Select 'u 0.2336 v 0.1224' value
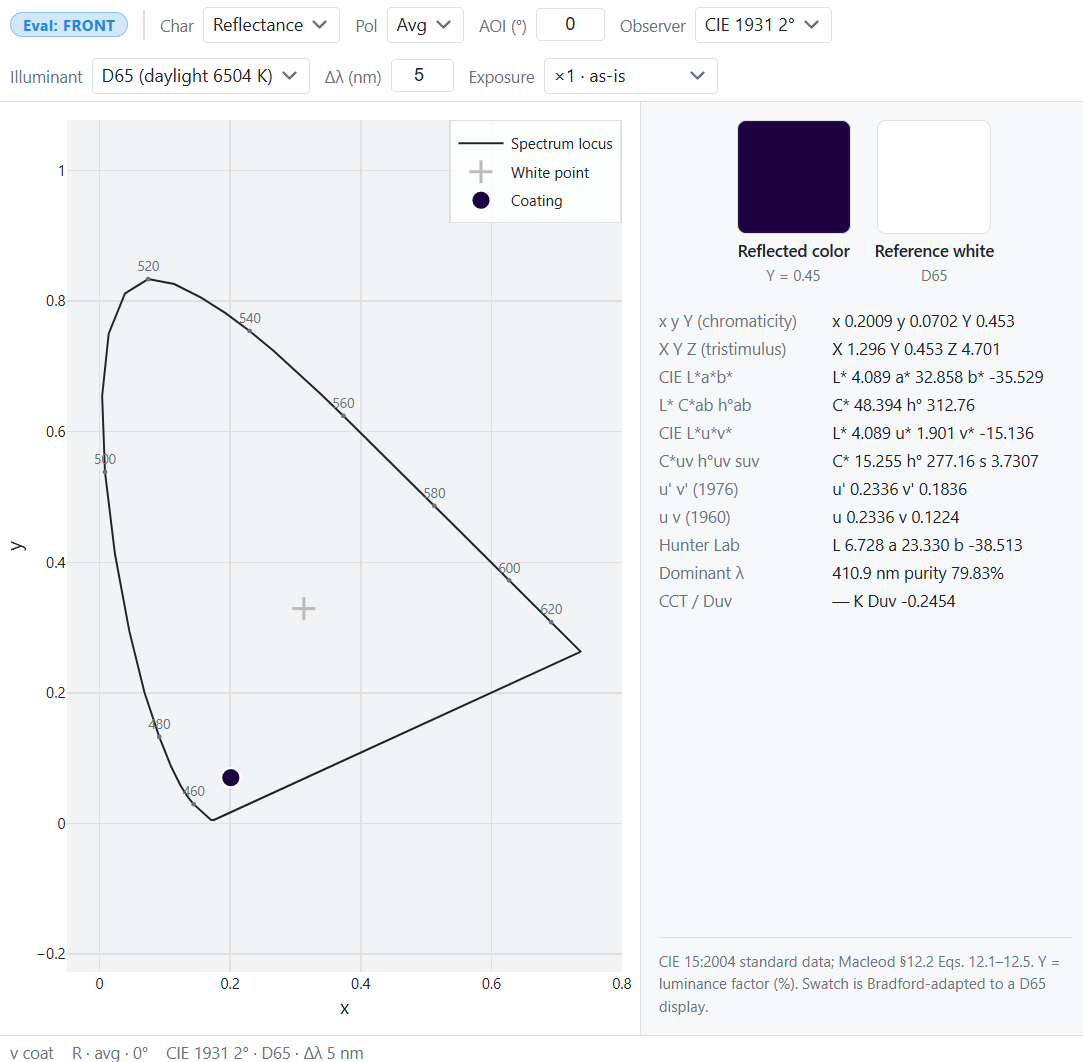The image size is (1083, 1062). pos(895,517)
